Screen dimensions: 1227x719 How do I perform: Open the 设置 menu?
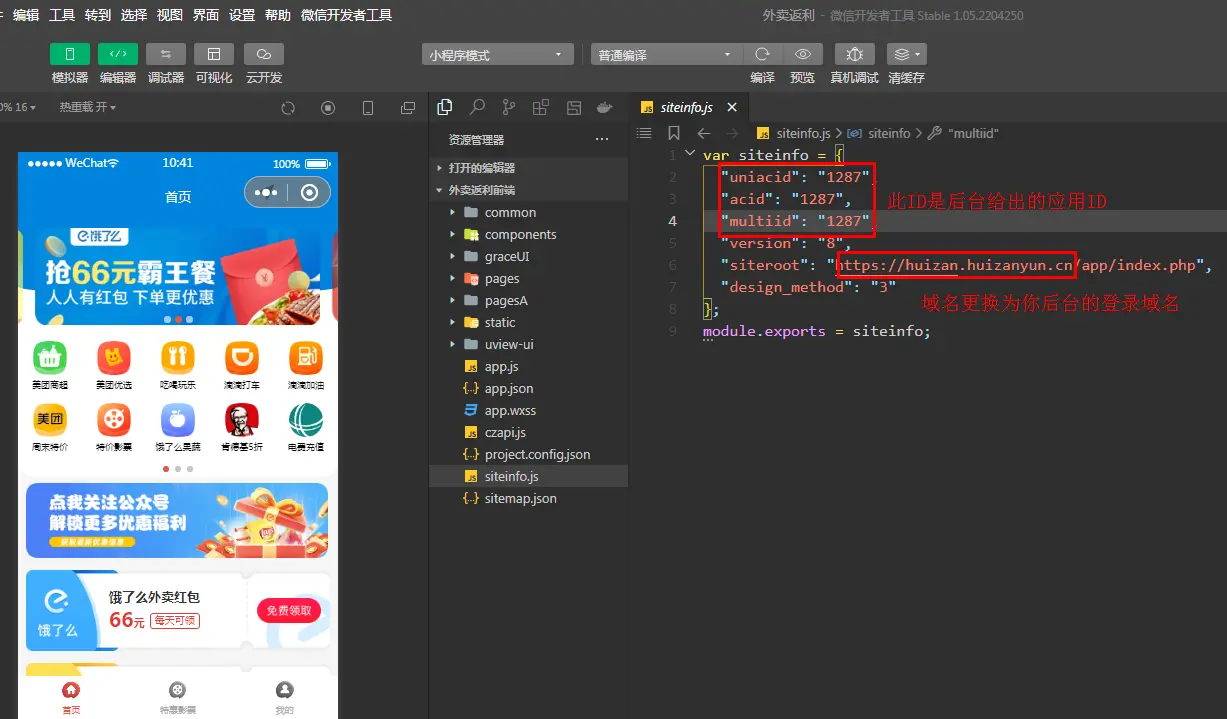242,15
